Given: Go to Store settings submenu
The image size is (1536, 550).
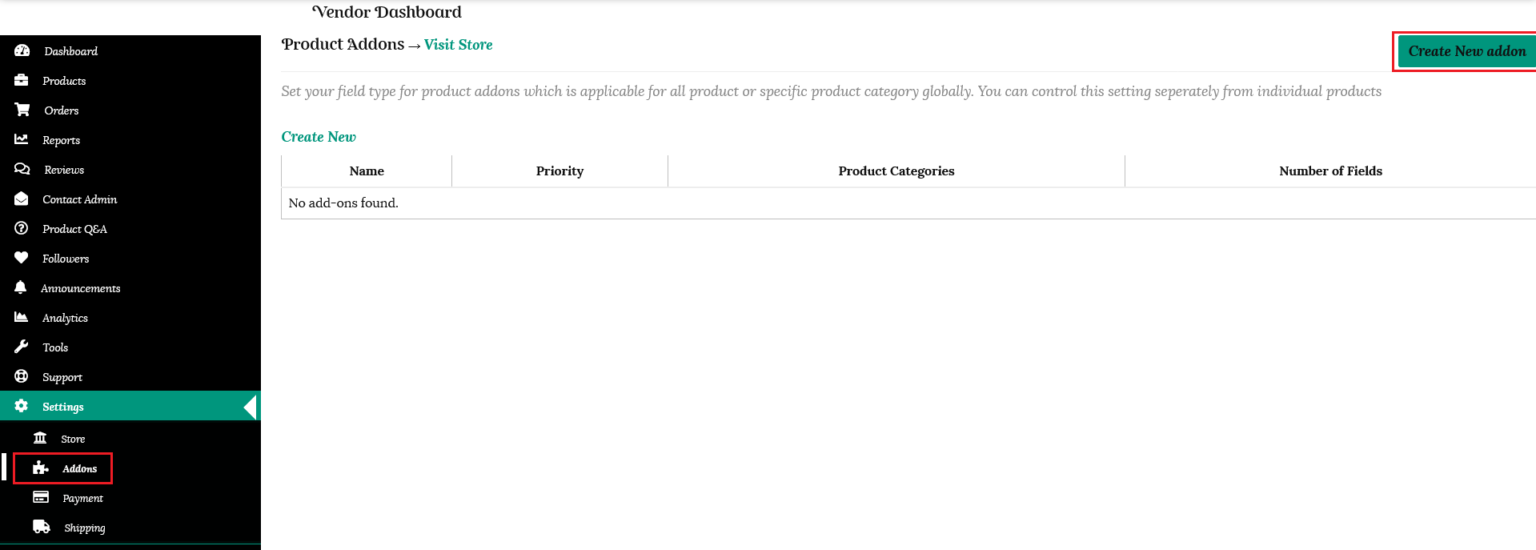Looking at the screenshot, I should pos(73,439).
